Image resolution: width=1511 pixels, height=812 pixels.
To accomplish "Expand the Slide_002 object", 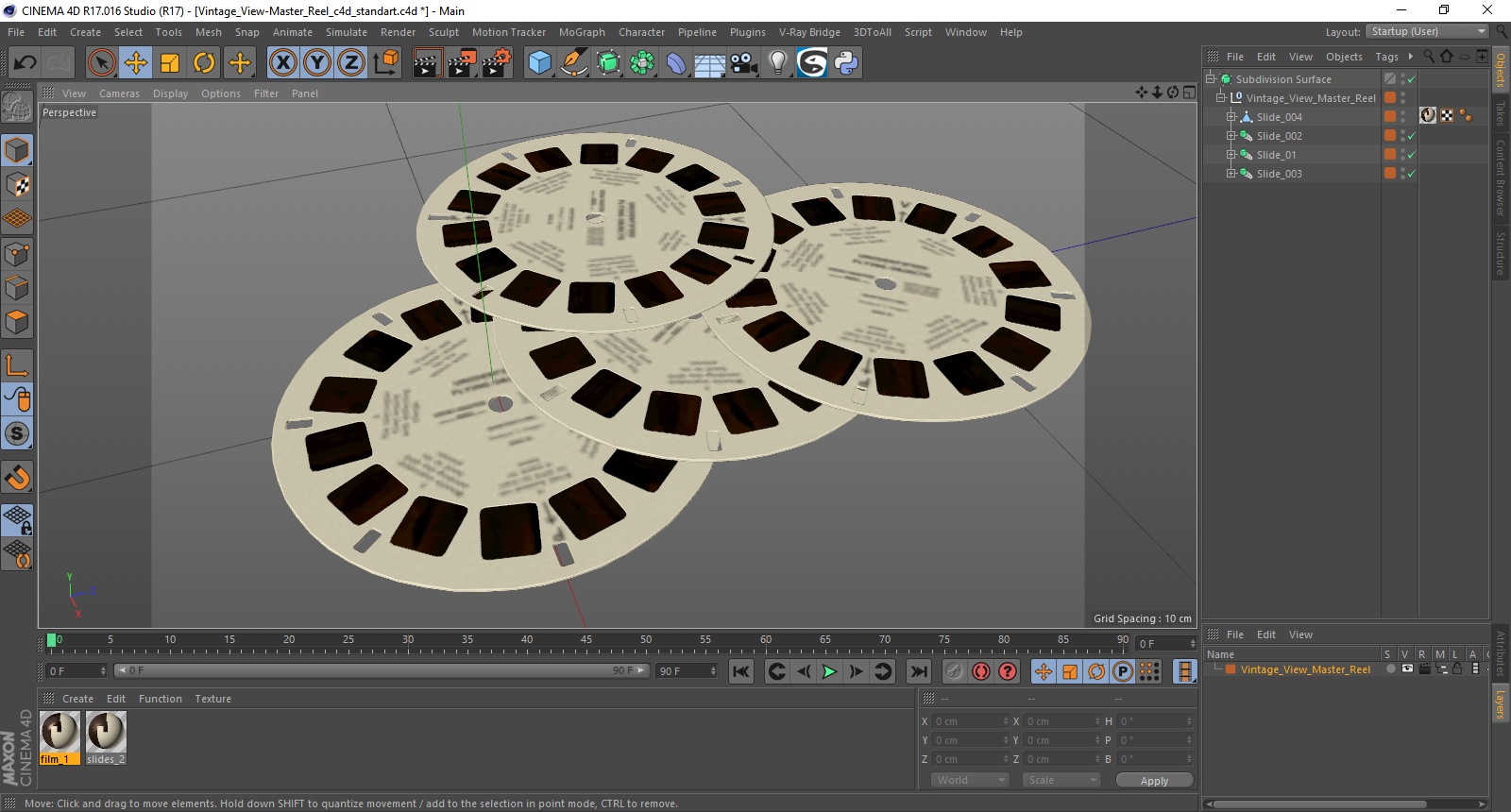I will pyautogui.click(x=1231, y=136).
